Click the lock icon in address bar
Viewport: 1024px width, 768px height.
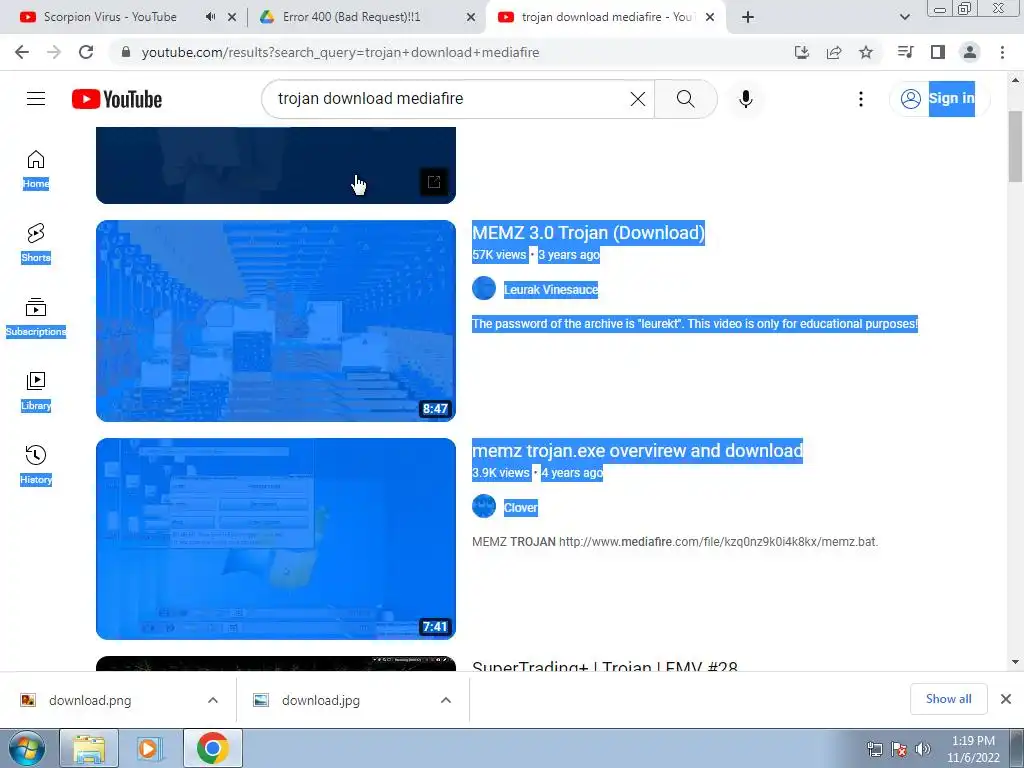pyautogui.click(x=126, y=52)
